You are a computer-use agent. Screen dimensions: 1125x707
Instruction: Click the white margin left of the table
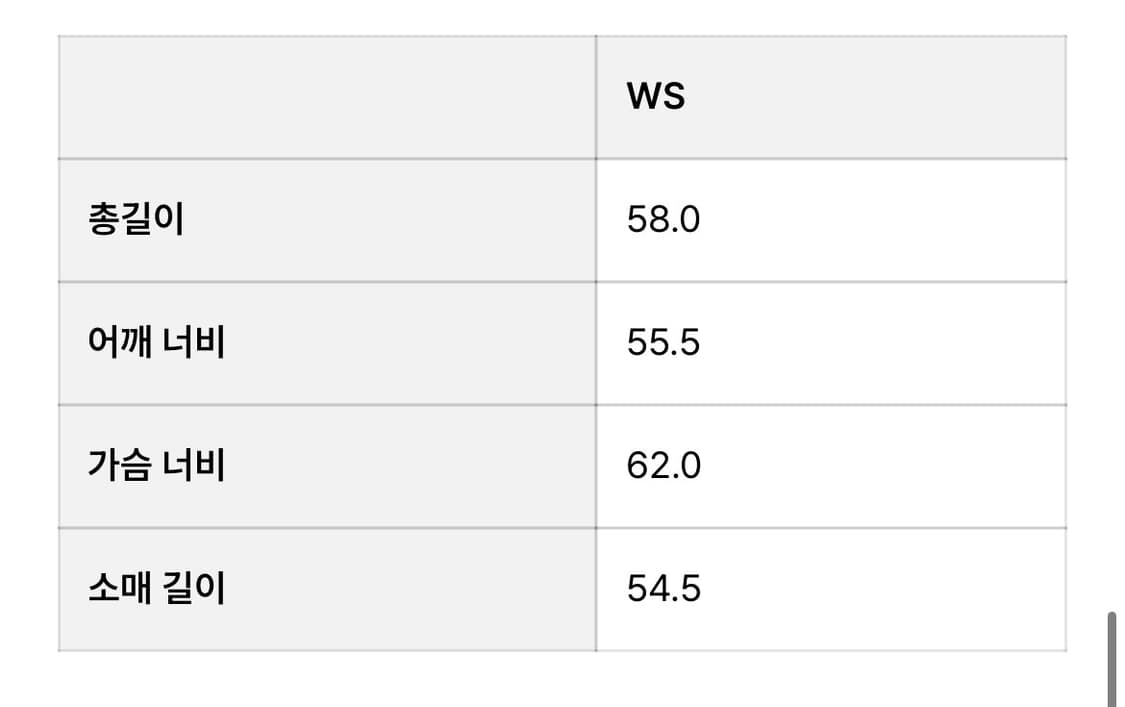coord(28,350)
